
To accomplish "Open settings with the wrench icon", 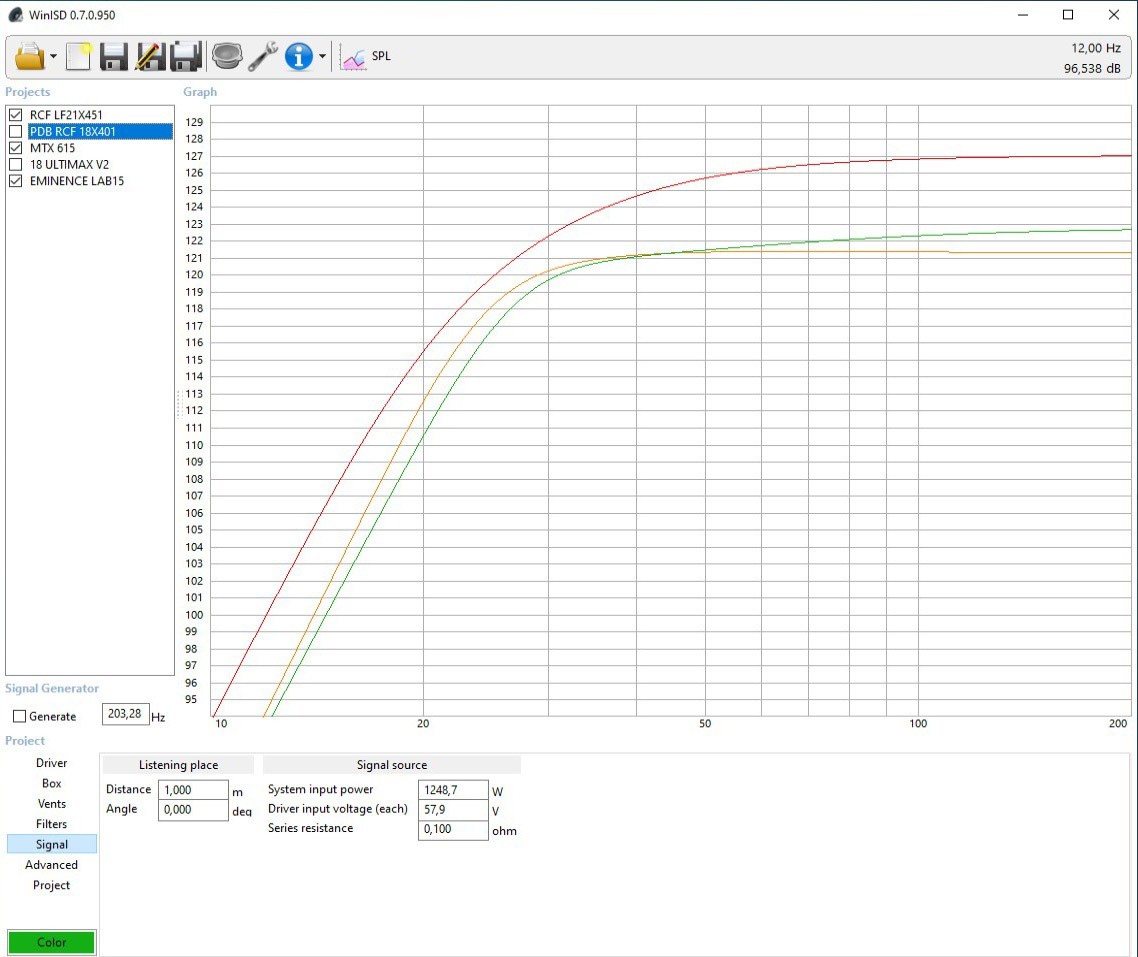I will [263, 56].
